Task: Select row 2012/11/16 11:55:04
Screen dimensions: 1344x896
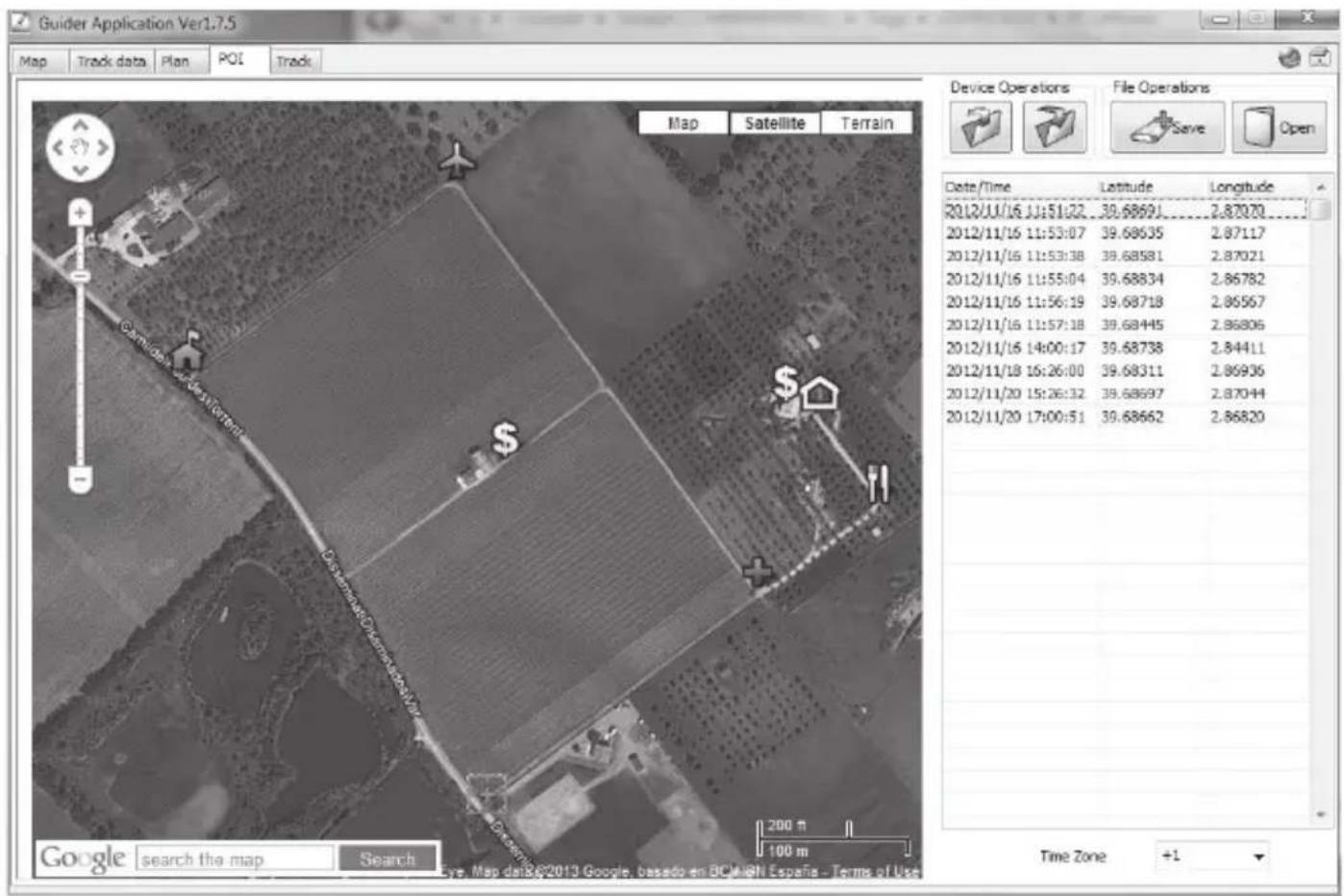Action: pos(1126,279)
